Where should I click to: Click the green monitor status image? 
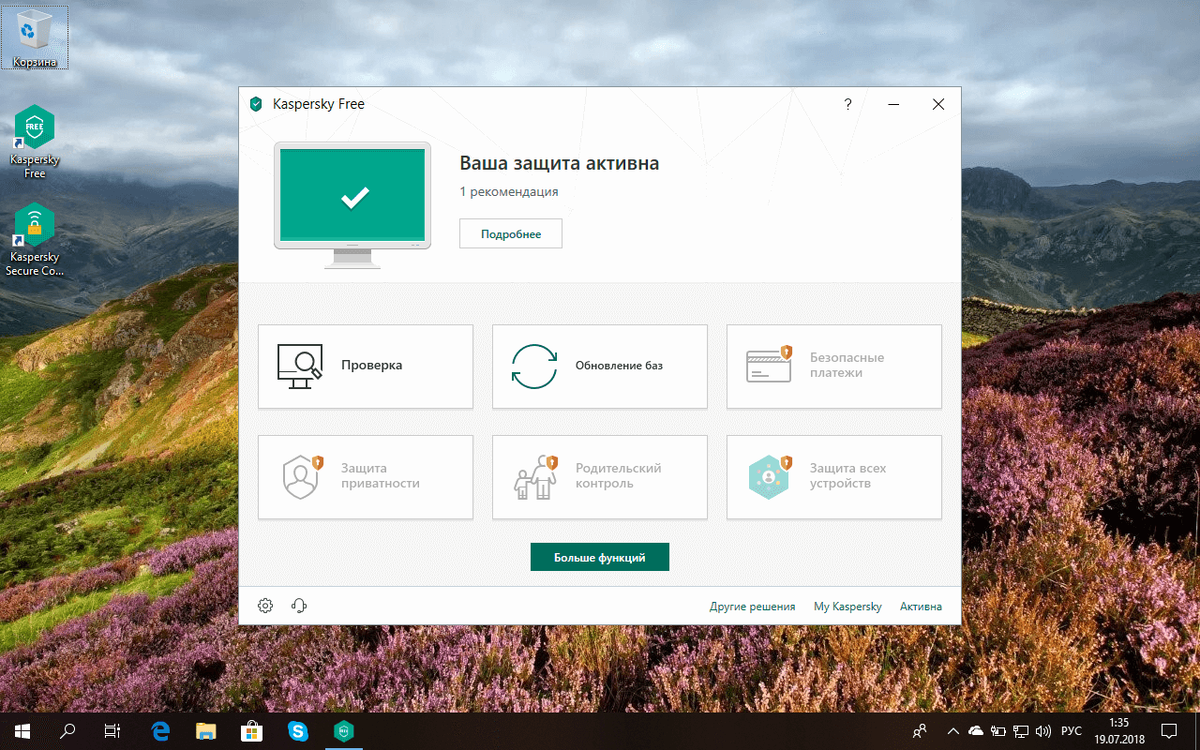[353, 205]
